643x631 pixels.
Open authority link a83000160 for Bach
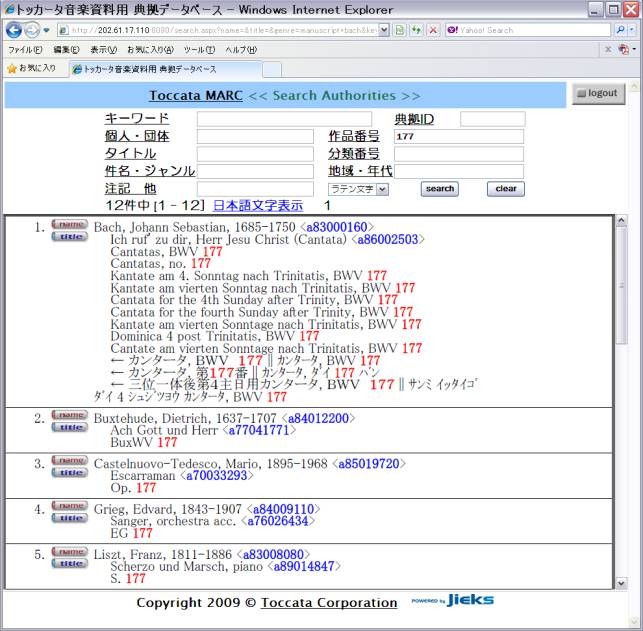pyautogui.click(x=337, y=227)
